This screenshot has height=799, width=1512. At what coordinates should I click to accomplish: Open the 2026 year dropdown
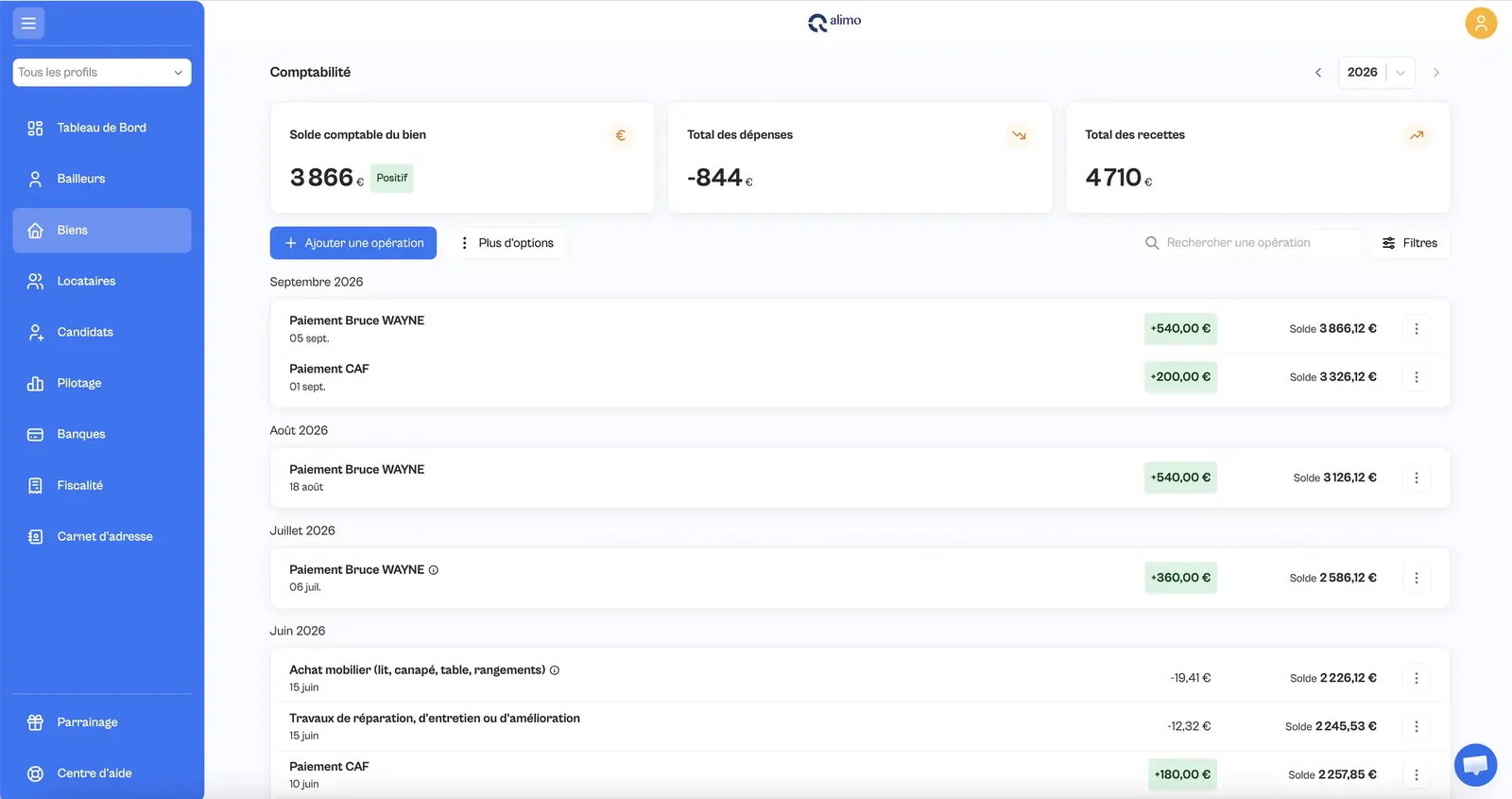[x=1376, y=73]
